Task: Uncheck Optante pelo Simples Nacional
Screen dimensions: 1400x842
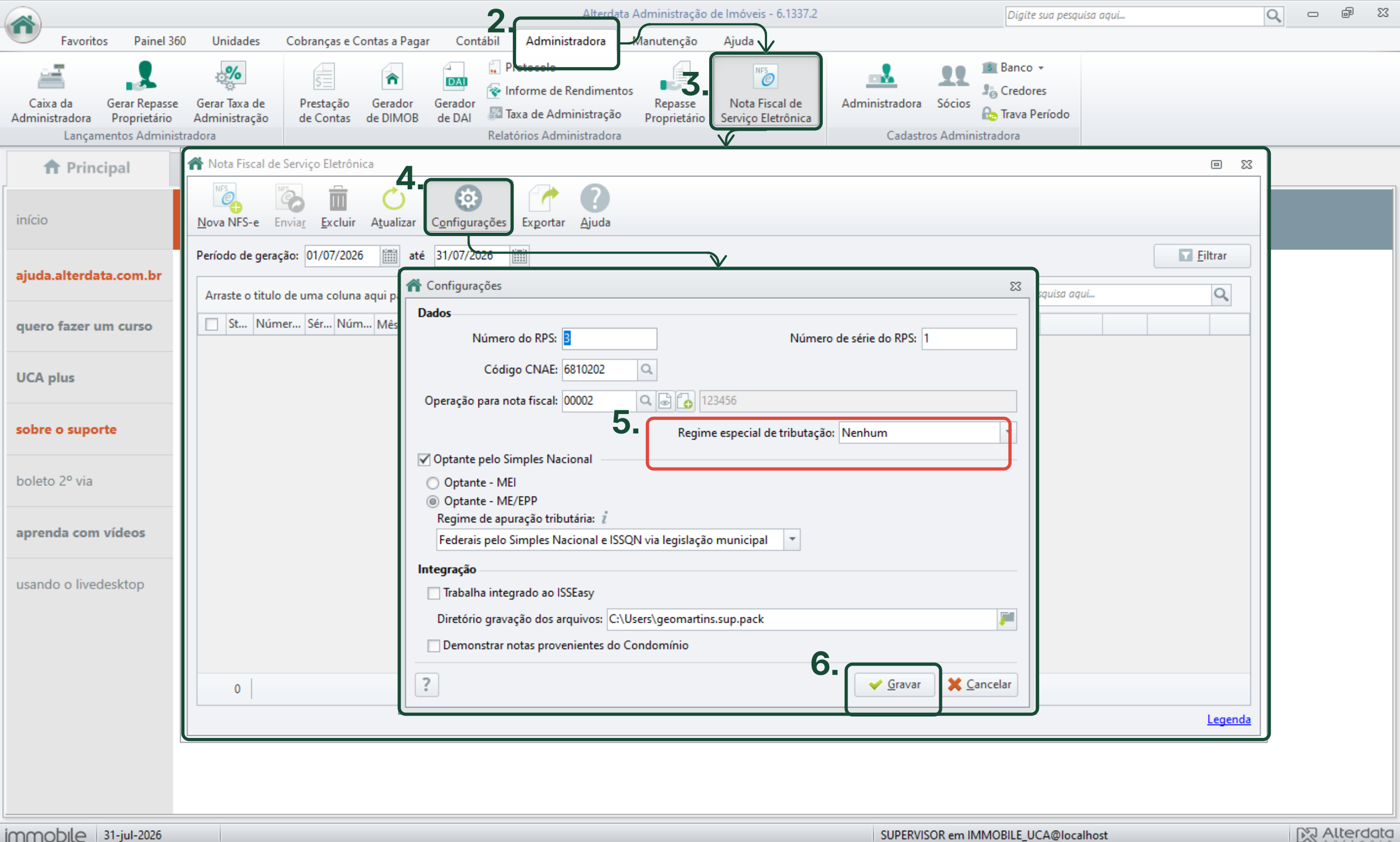Action: tap(424, 460)
